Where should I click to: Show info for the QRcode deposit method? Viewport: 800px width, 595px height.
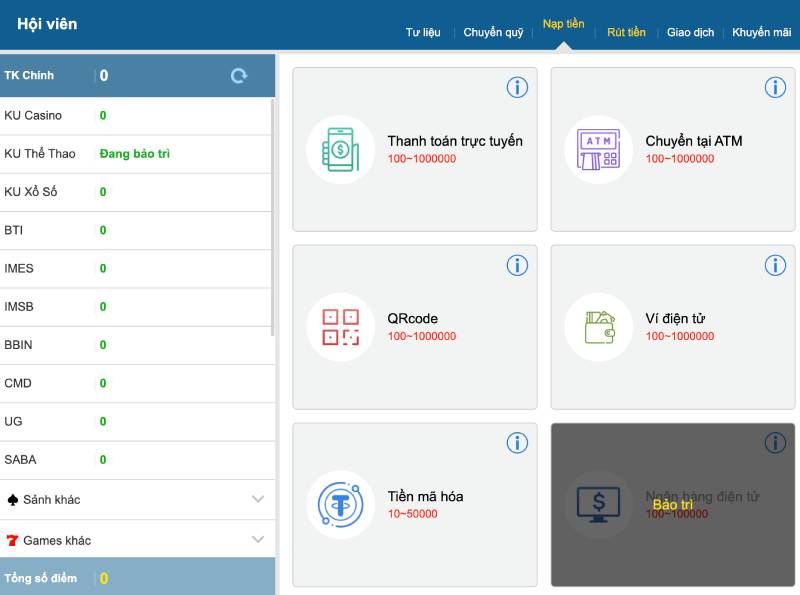(x=517, y=265)
